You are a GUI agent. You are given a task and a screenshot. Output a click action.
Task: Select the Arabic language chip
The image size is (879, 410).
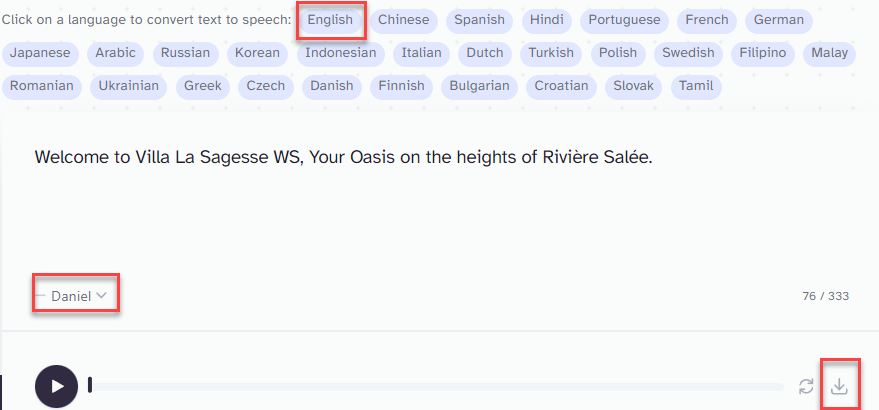(115, 53)
